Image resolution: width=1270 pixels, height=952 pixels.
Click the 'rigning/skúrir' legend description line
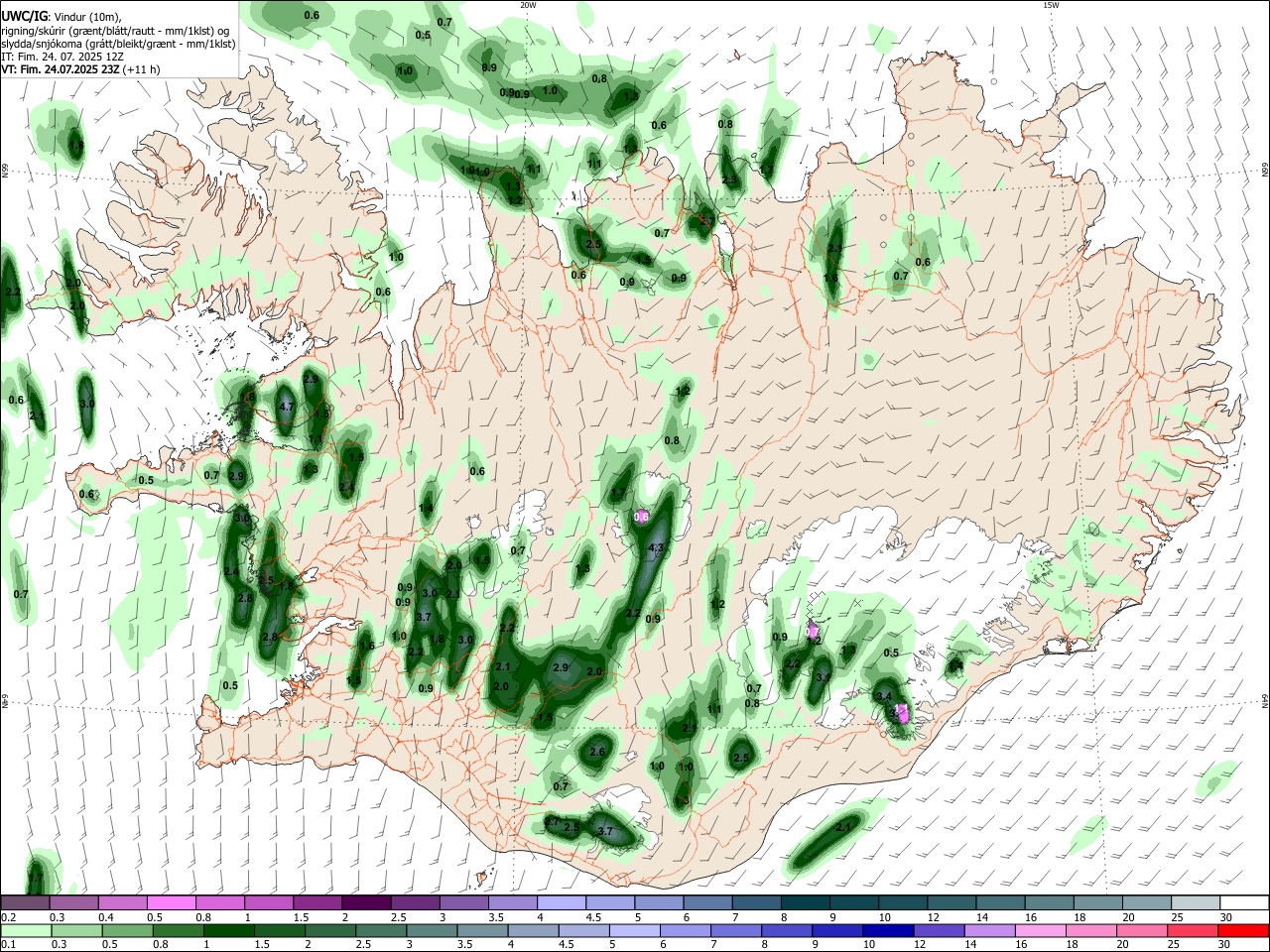click(x=116, y=31)
